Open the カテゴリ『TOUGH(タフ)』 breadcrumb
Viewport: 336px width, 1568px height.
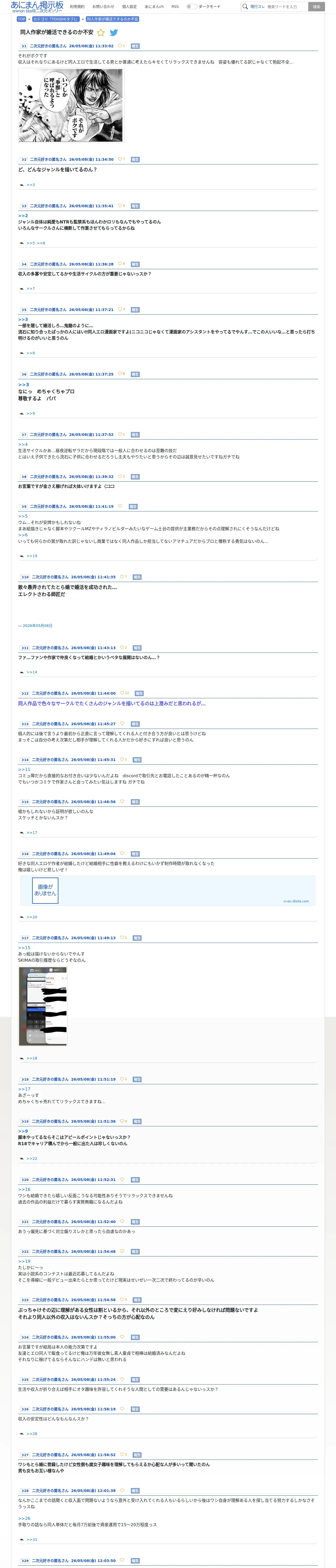point(55,19)
